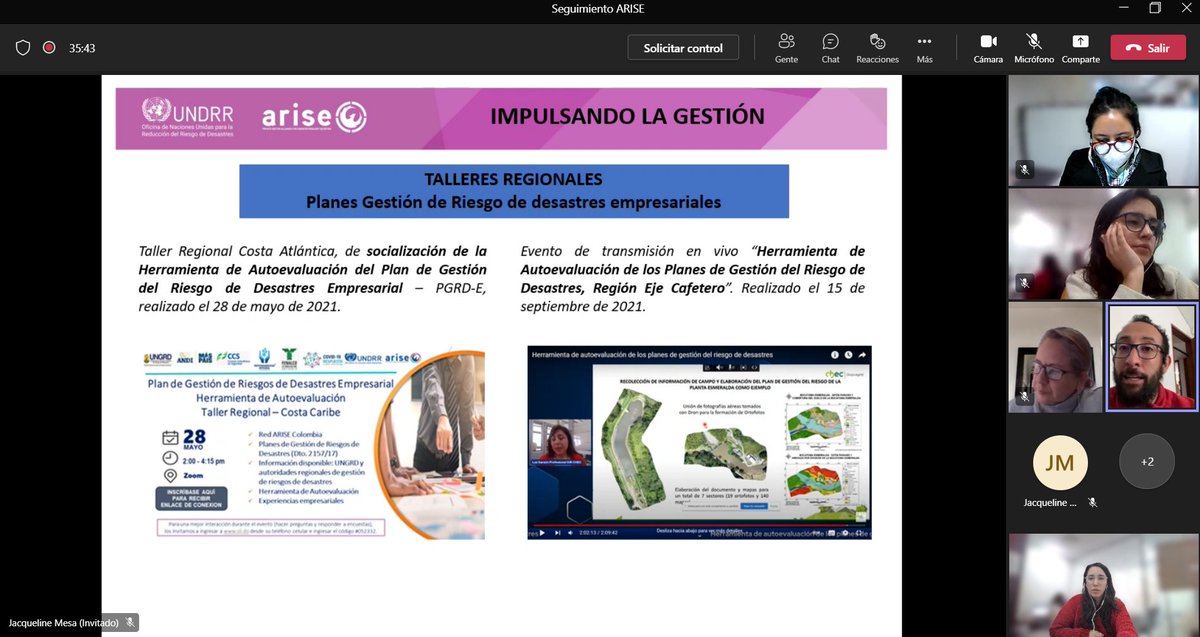This screenshot has height=637, width=1200.
Task: Click the JM participant avatar
Action: click(x=1060, y=462)
